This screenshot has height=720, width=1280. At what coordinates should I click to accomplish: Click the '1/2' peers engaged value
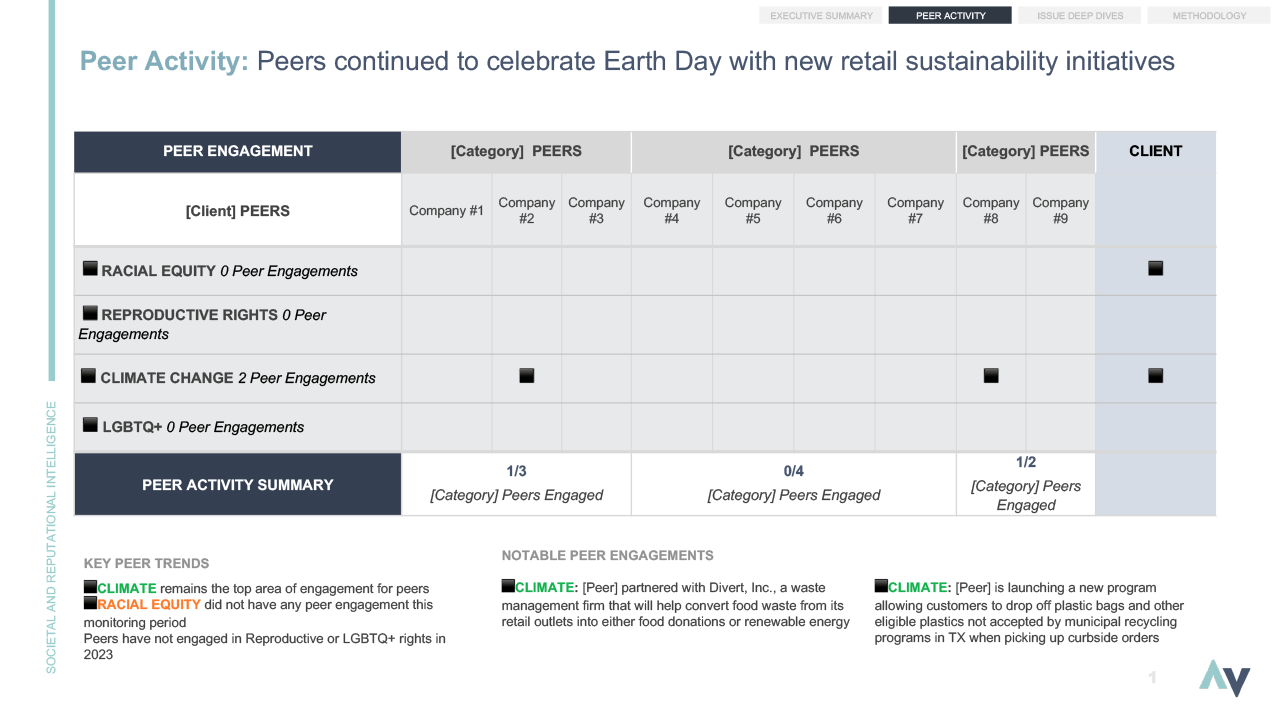click(1026, 462)
